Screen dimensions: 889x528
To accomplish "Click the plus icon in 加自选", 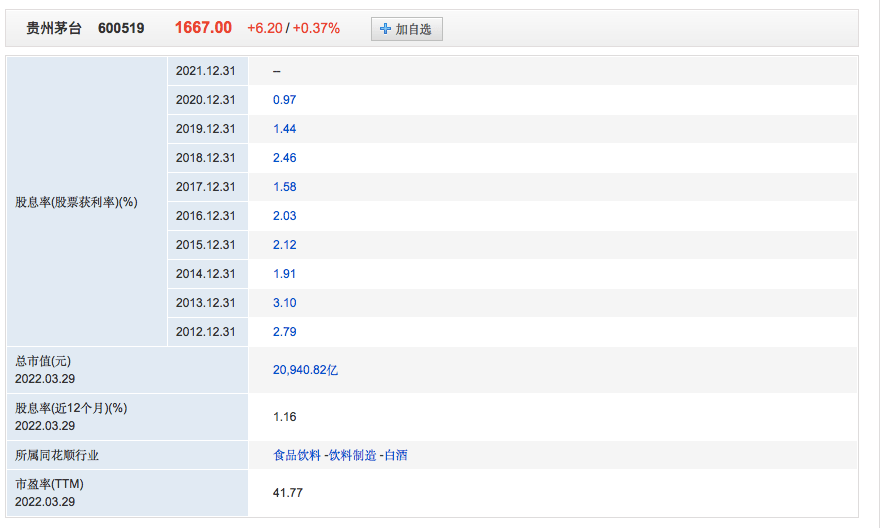I will click(385, 29).
